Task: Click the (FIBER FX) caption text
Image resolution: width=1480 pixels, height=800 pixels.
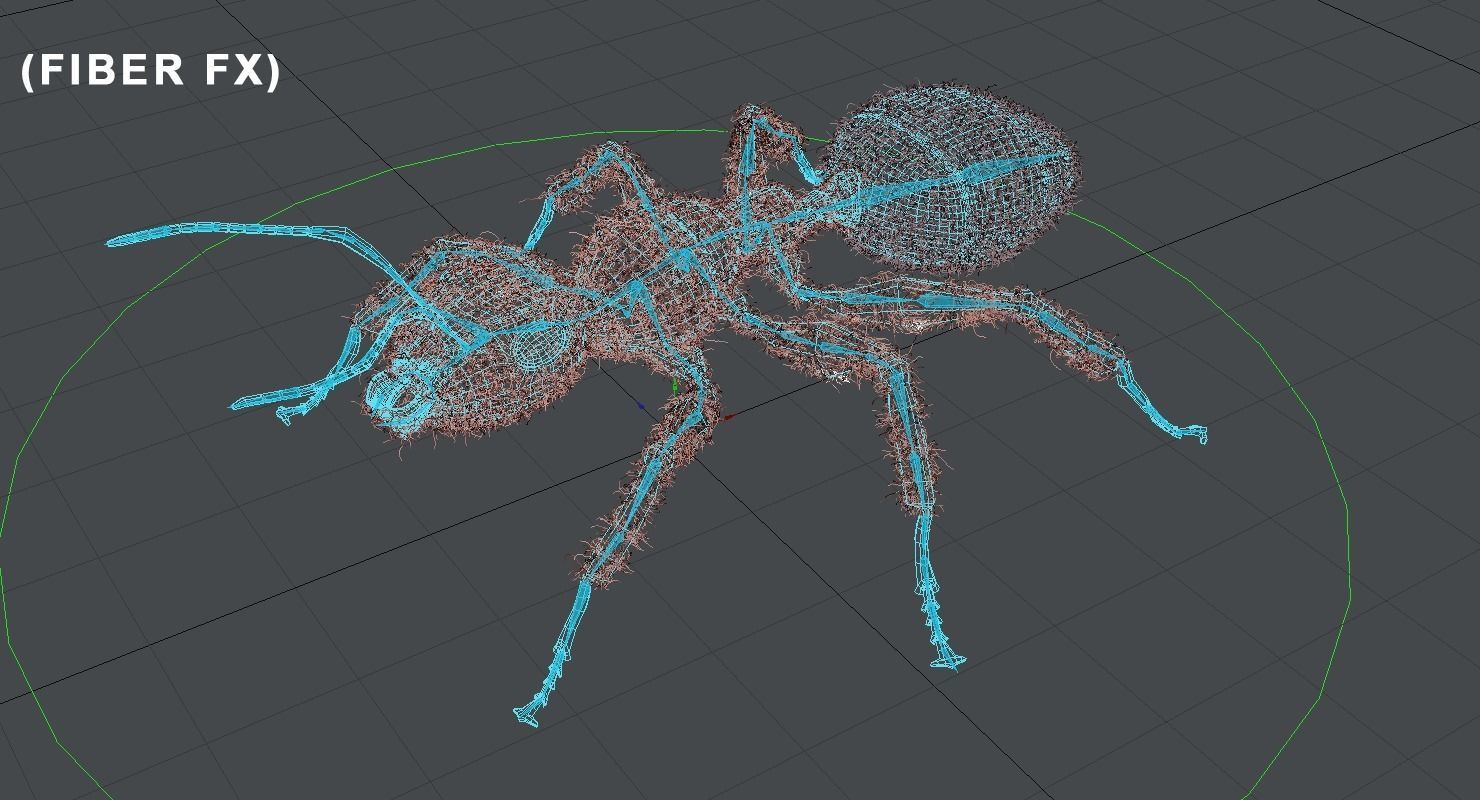Action: click(x=150, y=72)
